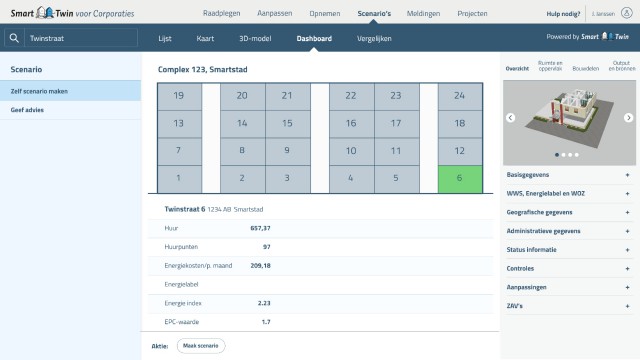Click the Huur value 657,37
The image size is (640, 360).
(260, 228)
